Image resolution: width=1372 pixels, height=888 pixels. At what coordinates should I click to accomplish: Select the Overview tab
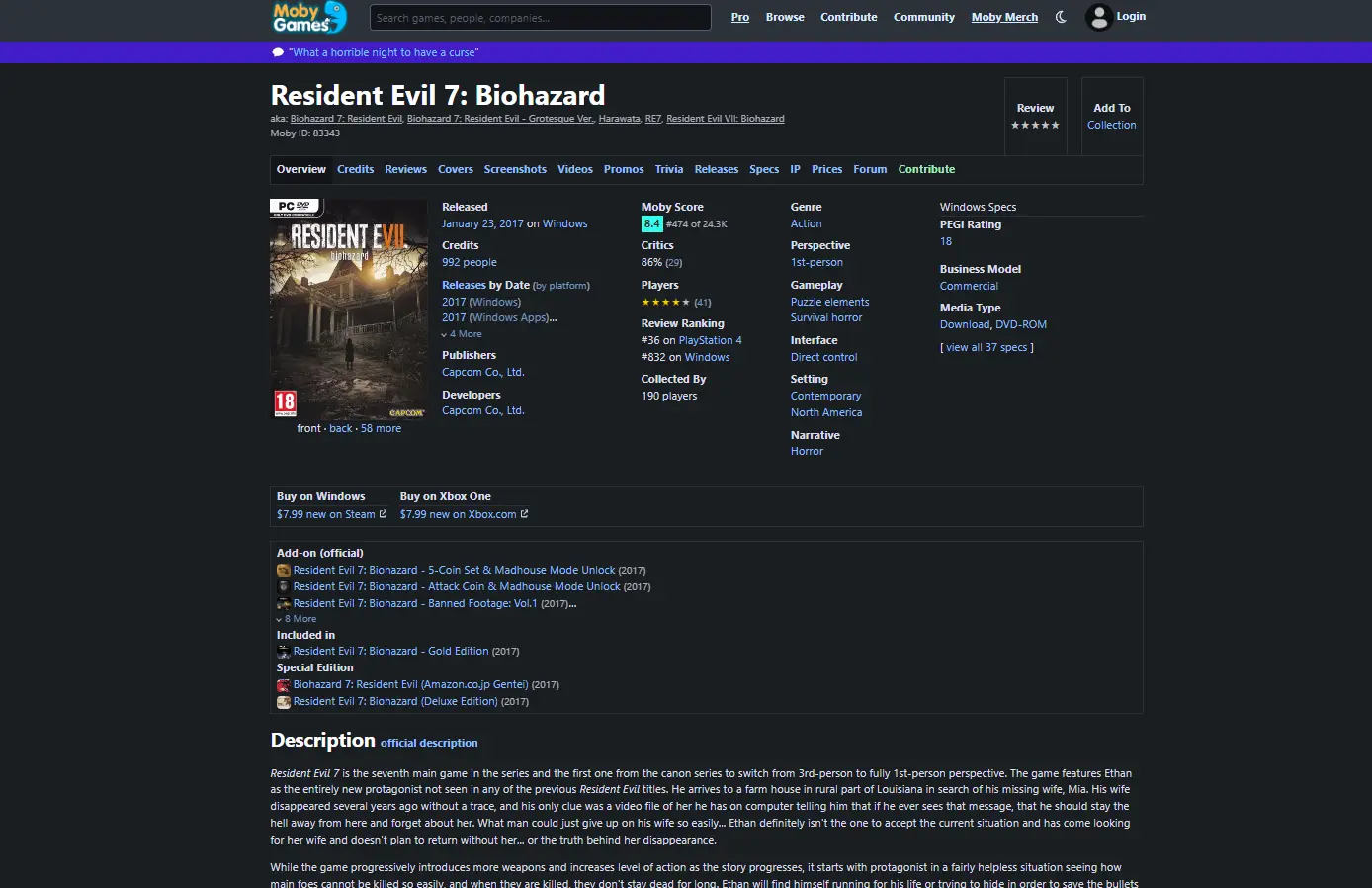[300, 169]
